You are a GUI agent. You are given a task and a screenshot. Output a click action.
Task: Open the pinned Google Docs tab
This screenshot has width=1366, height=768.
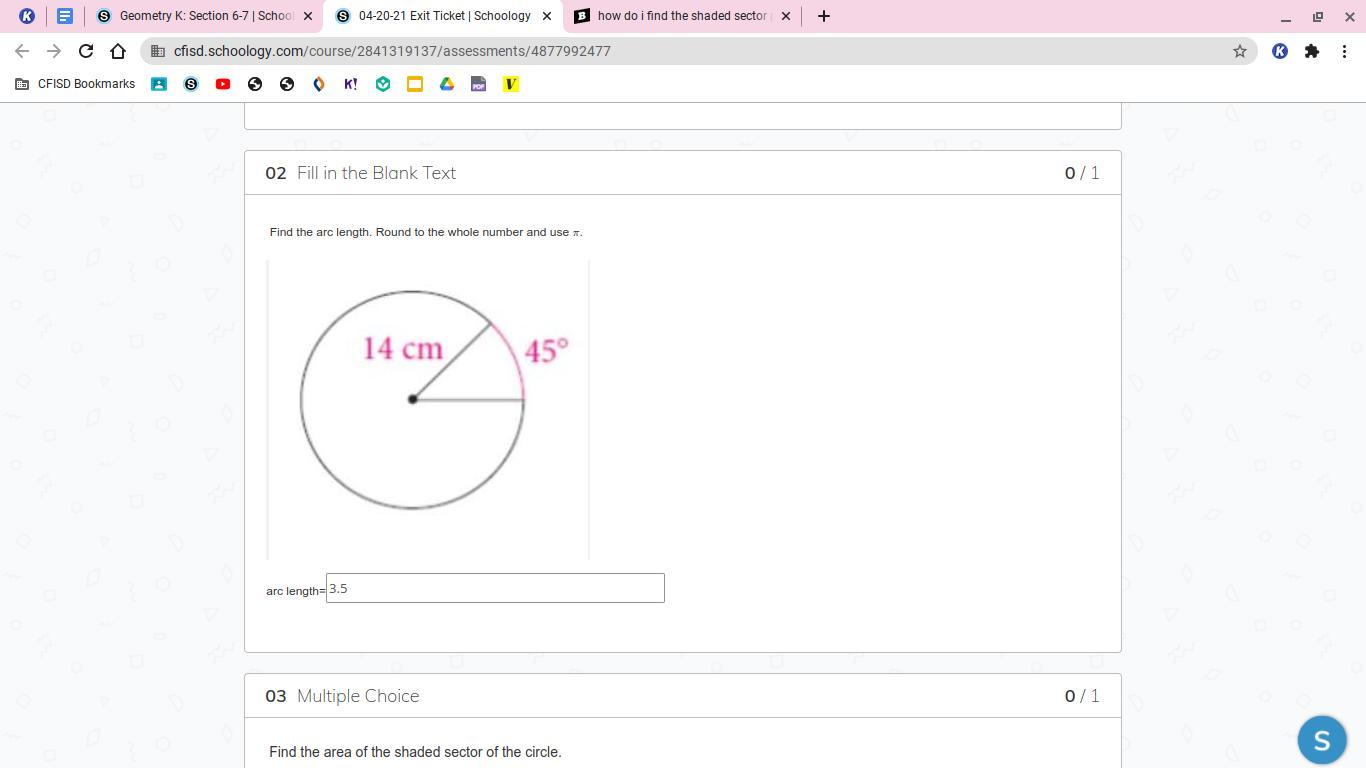pyautogui.click(x=65, y=16)
